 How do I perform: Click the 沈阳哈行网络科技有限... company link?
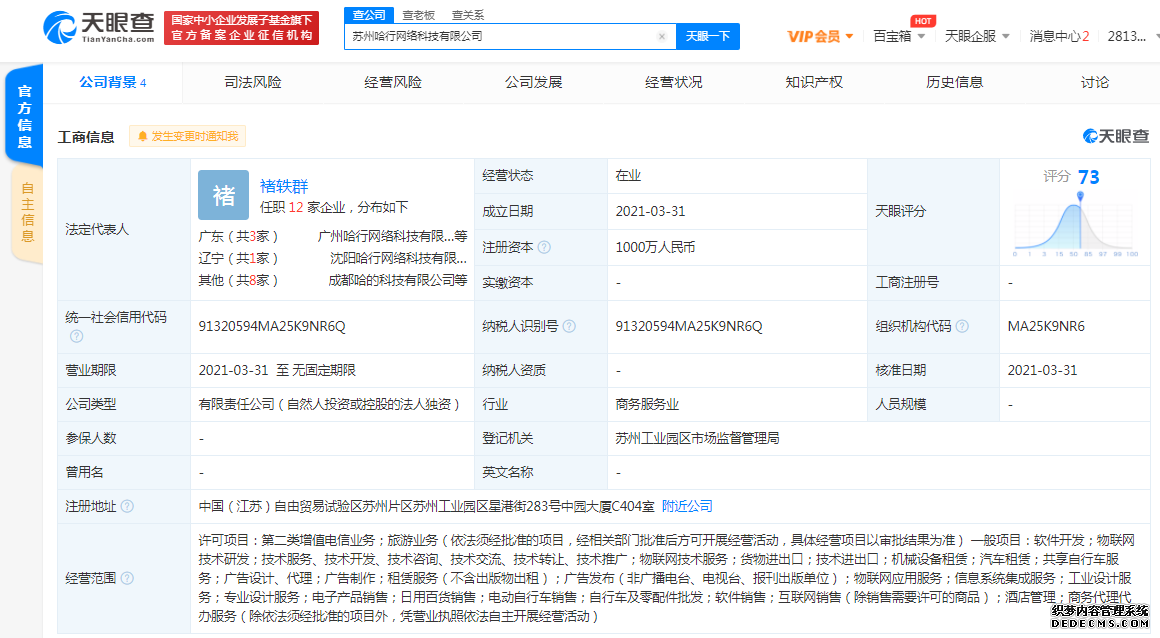click(x=398, y=258)
